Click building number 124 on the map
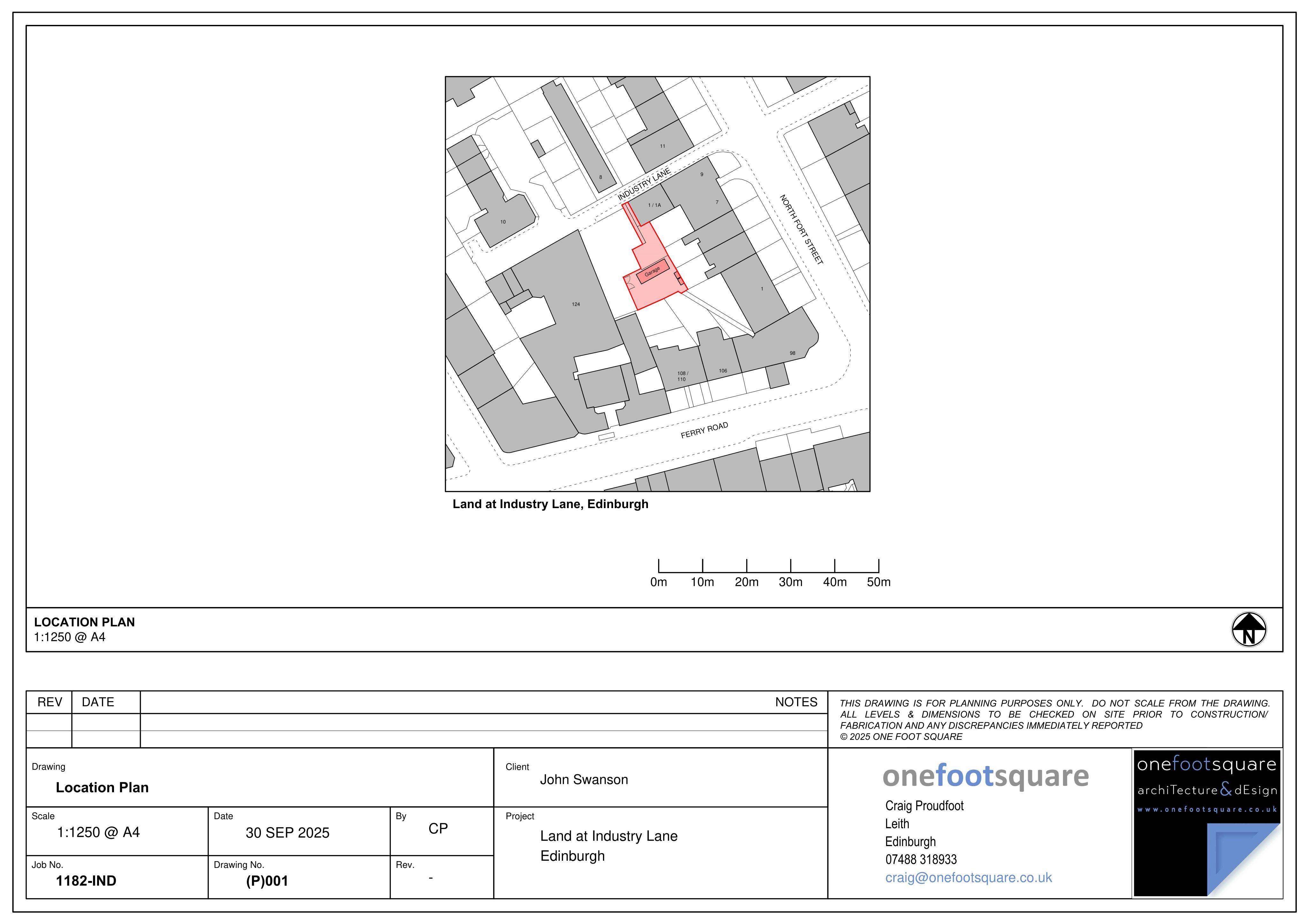 (x=575, y=304)
